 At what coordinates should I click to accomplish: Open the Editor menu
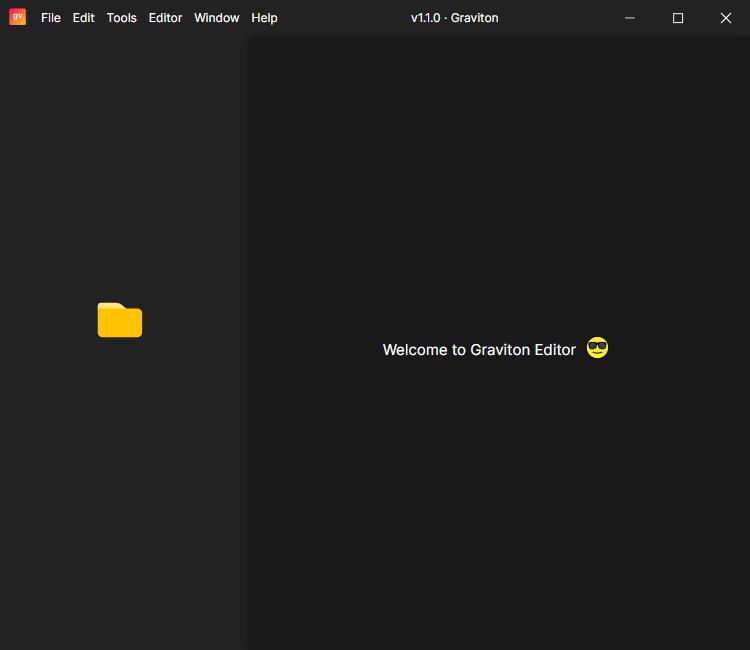click(165, 18)
